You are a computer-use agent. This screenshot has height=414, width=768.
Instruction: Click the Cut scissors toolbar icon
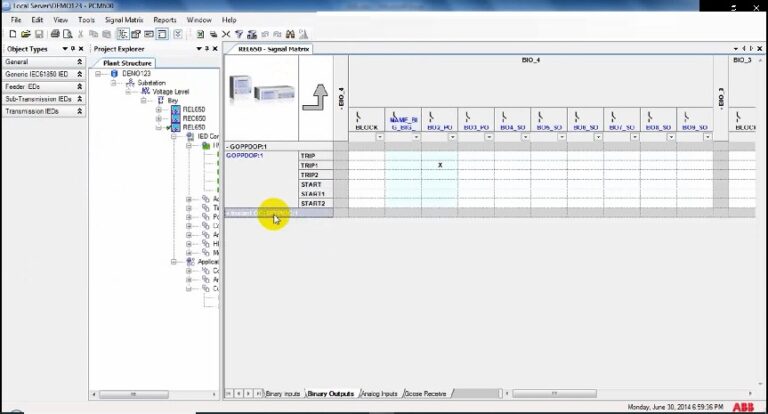coord(81,34)
